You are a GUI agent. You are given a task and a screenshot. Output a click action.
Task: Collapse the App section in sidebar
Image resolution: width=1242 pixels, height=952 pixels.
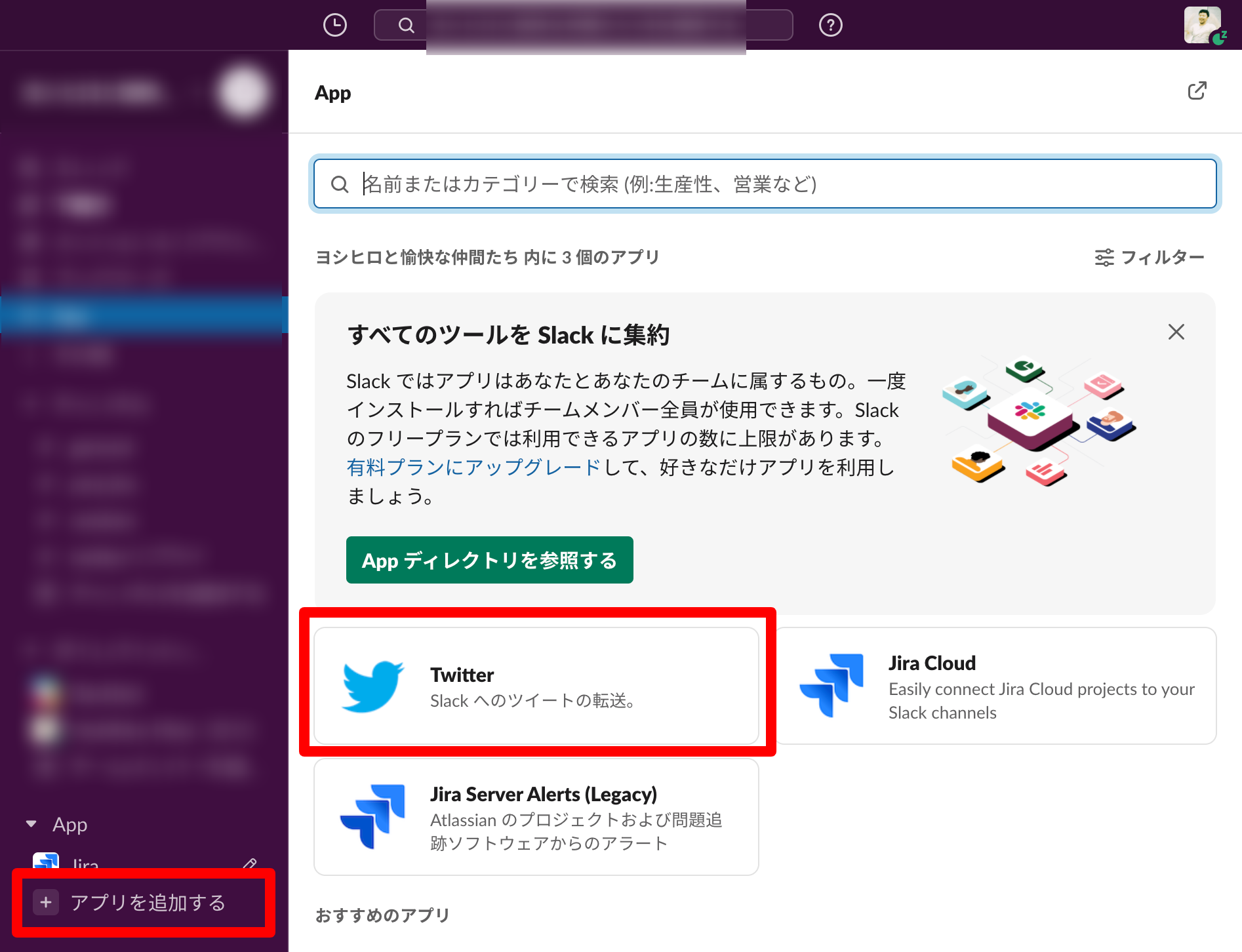(31, 824)
